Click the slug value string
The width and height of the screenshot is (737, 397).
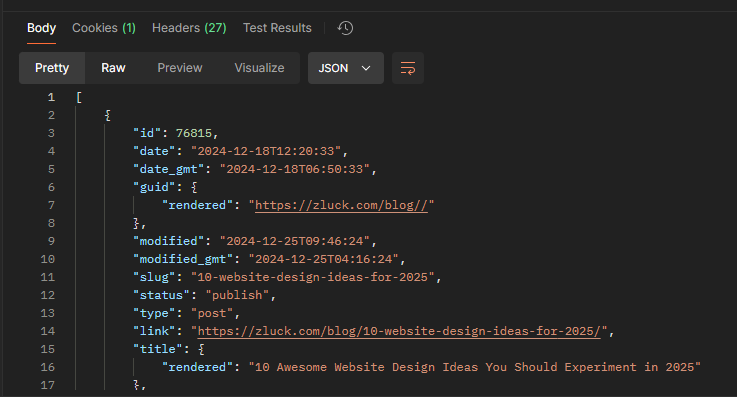point(313,277)
